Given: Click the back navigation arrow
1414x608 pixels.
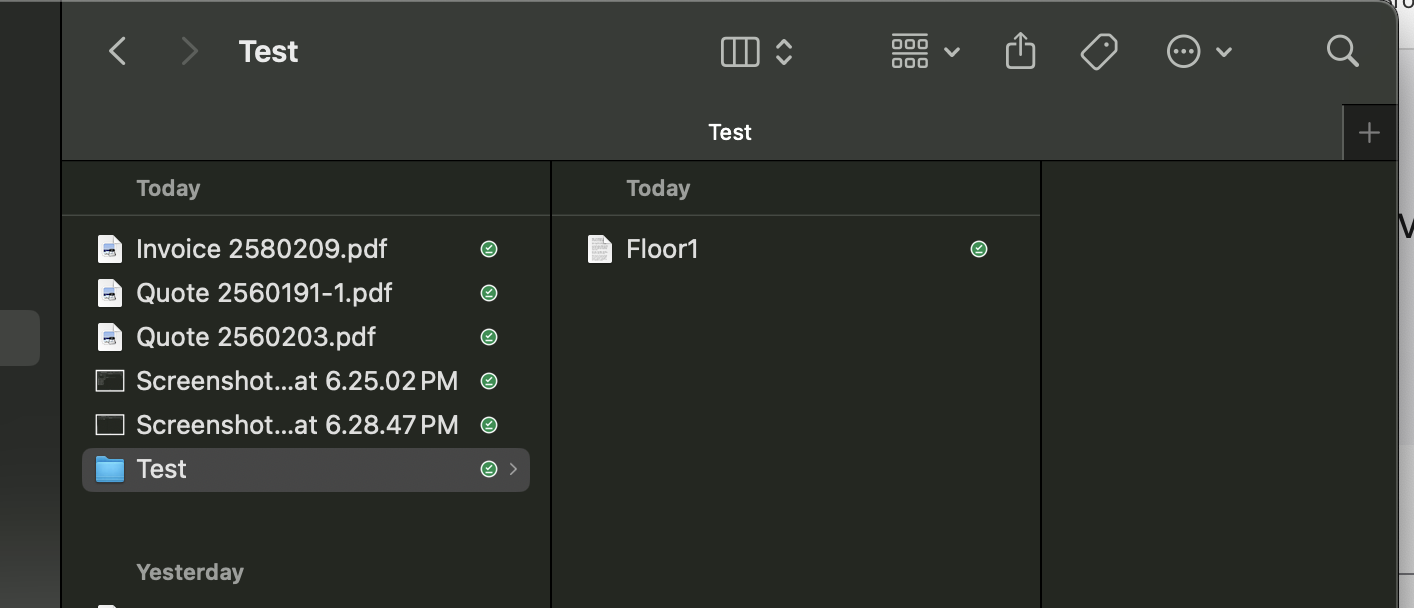Looking at the screenshot, I should pyautogui.click(x=118, y=51).
